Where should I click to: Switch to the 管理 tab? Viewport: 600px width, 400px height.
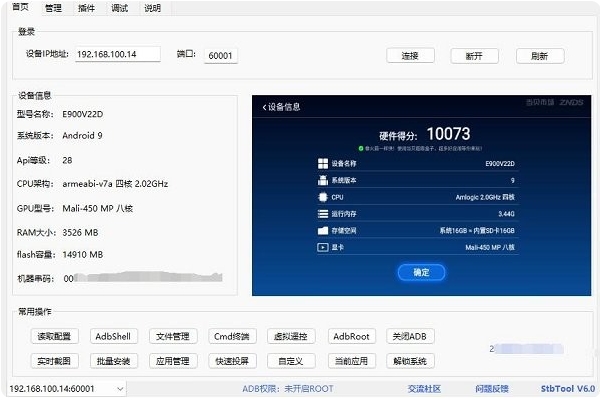[53, 7]
